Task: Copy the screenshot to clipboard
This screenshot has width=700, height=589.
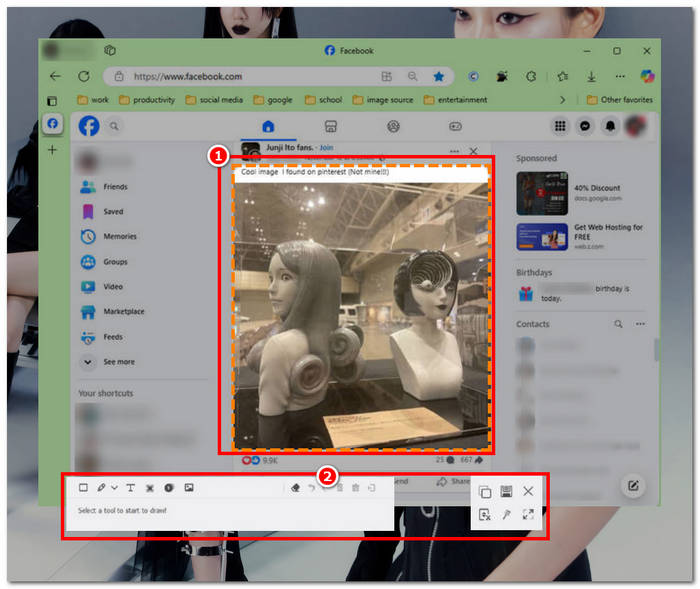Action: (x=485, y=492)
